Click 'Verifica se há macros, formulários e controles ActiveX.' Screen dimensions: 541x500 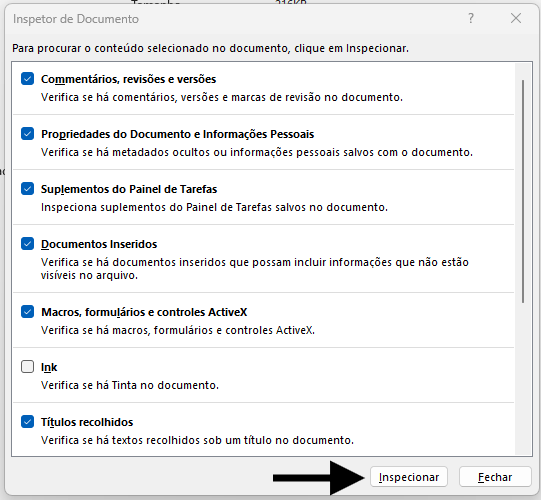pos(178,330)
